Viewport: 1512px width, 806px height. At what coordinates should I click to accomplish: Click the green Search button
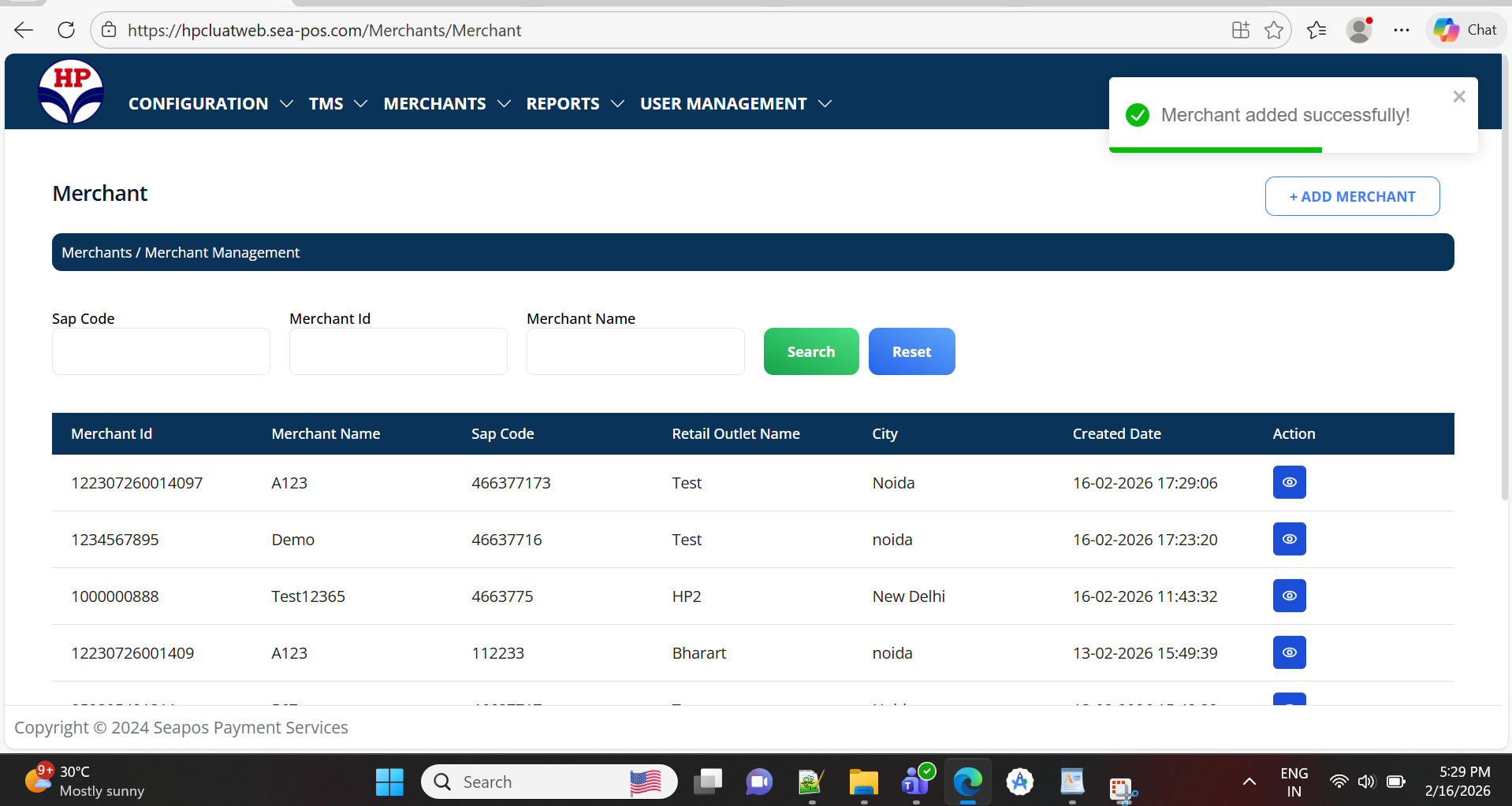click(x=810, y=351)
